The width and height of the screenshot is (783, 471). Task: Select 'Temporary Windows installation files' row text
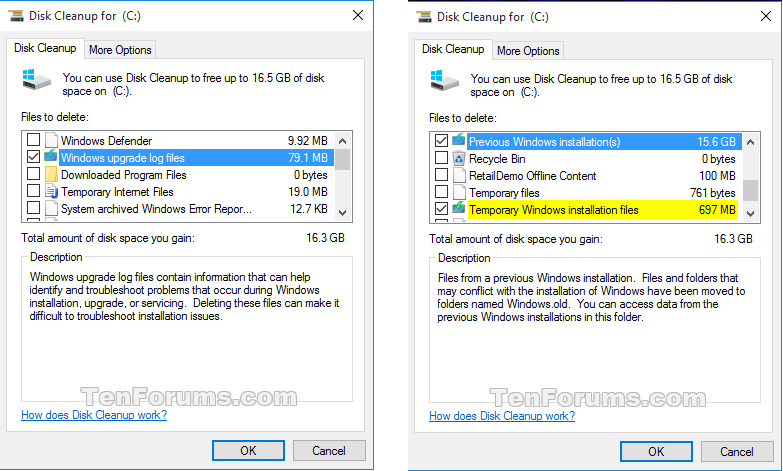[x=554, y=210]
